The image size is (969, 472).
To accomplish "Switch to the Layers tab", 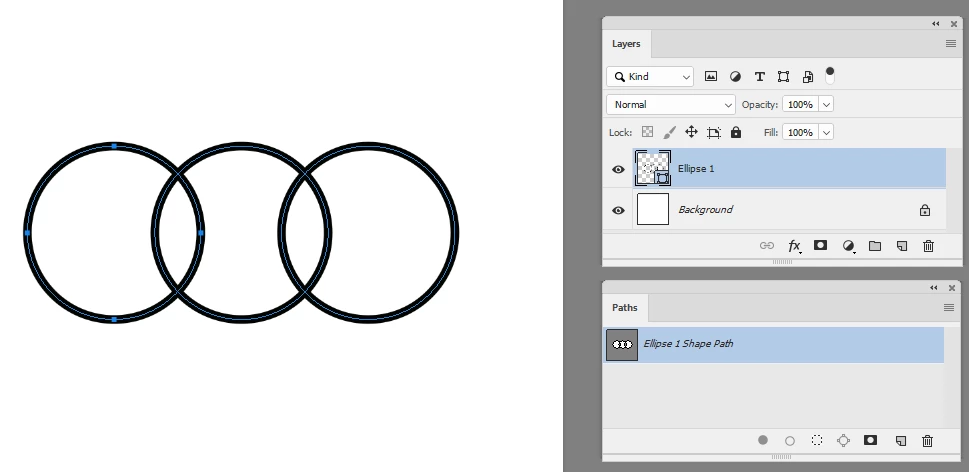I will [x=626, y=44].
